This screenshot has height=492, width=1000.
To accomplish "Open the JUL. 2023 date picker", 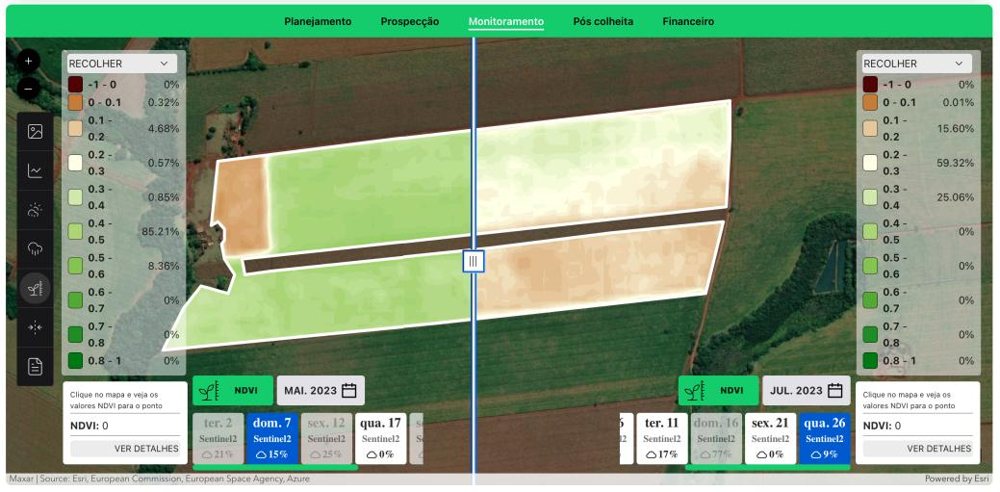I will click(x=806, y=391).
